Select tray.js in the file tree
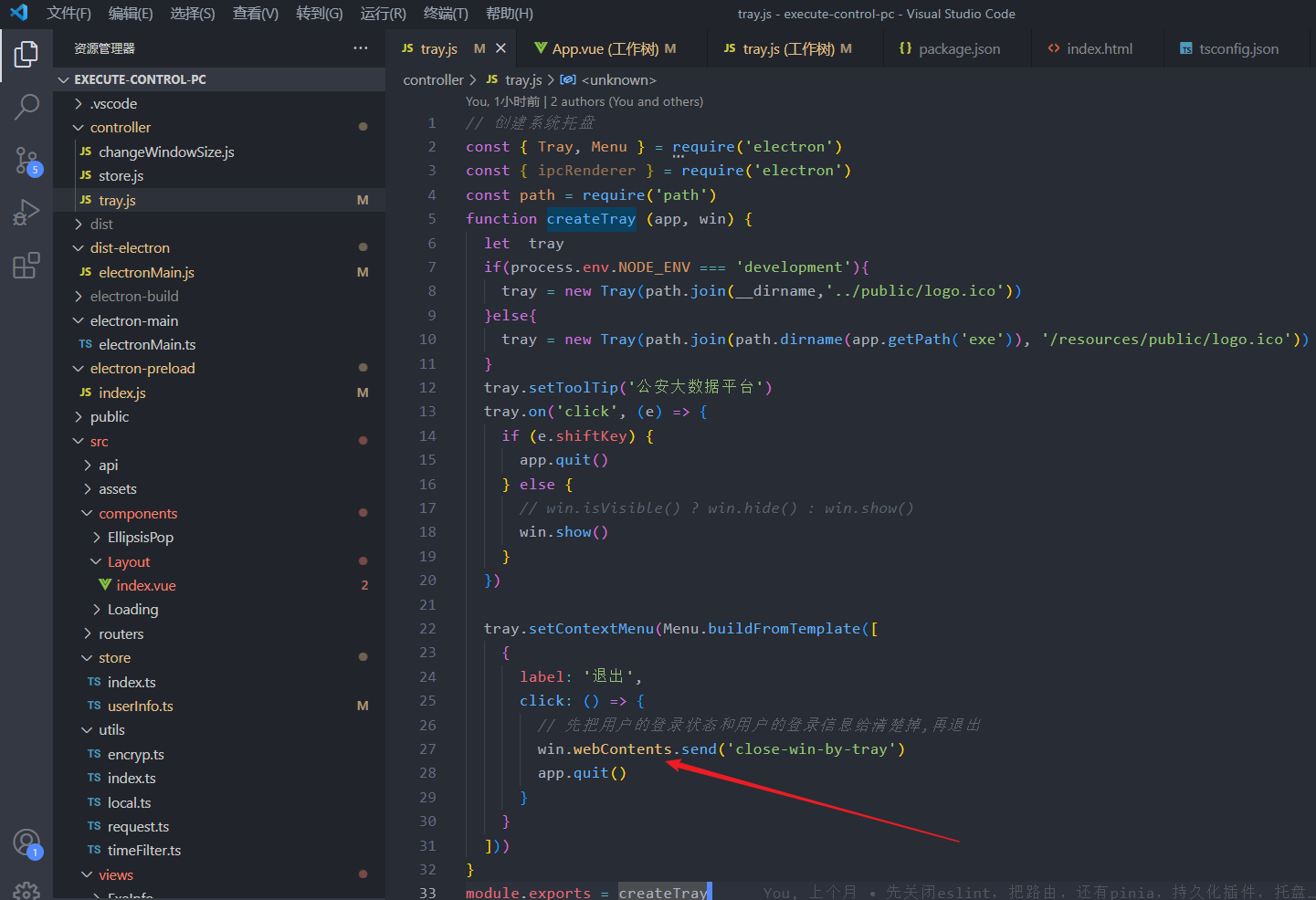This screenshot has width=1316, height=900. coord(219,201)
